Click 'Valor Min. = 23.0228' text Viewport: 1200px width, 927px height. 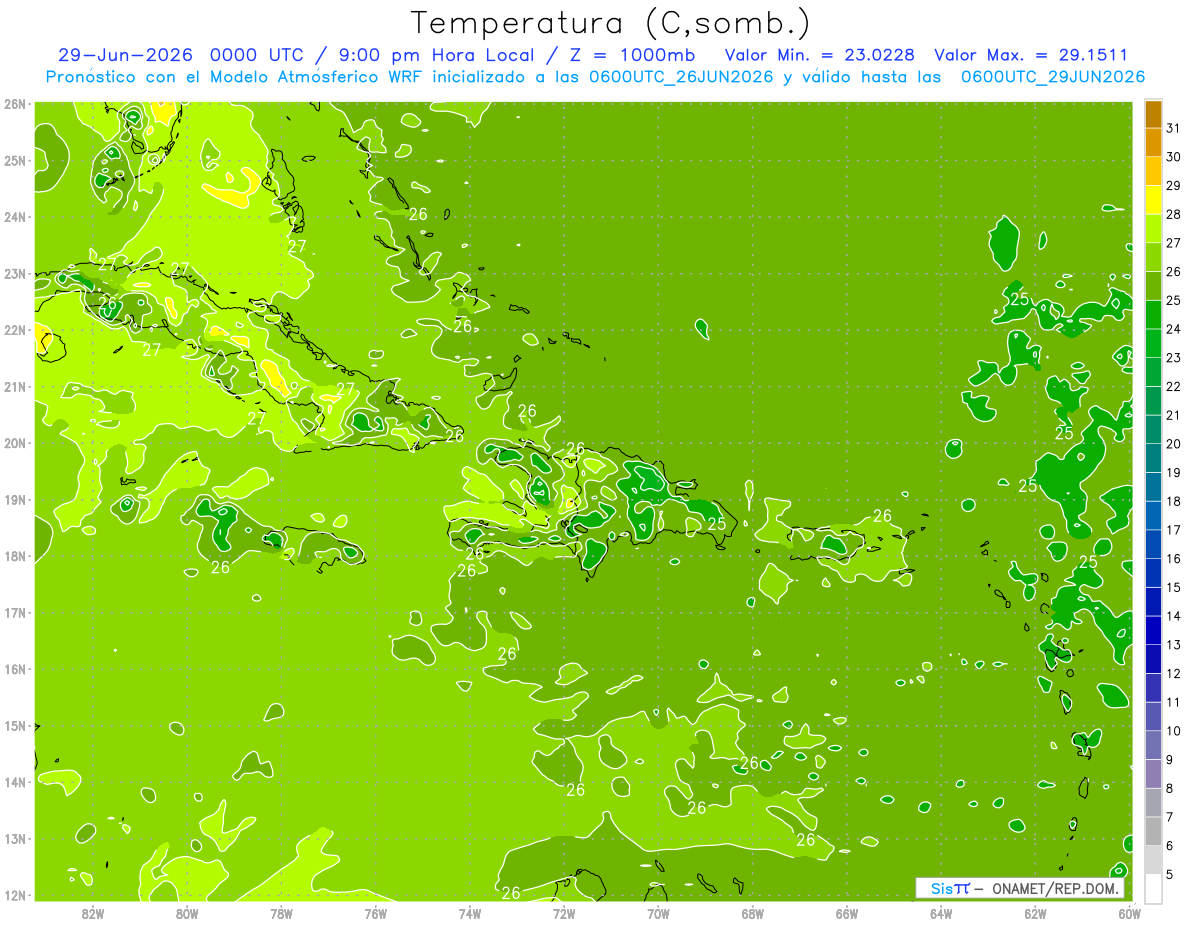[821, 55]
